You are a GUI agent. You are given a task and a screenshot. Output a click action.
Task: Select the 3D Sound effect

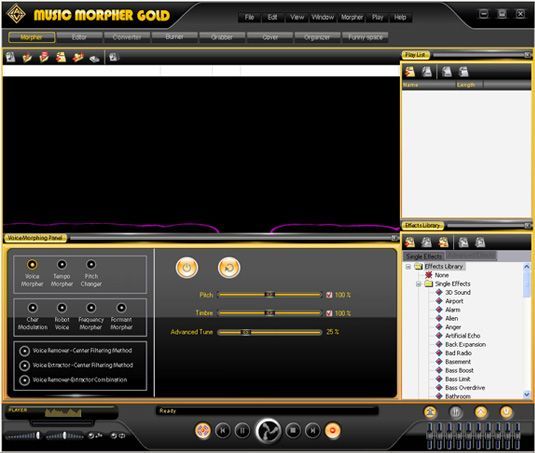point(458,292)
